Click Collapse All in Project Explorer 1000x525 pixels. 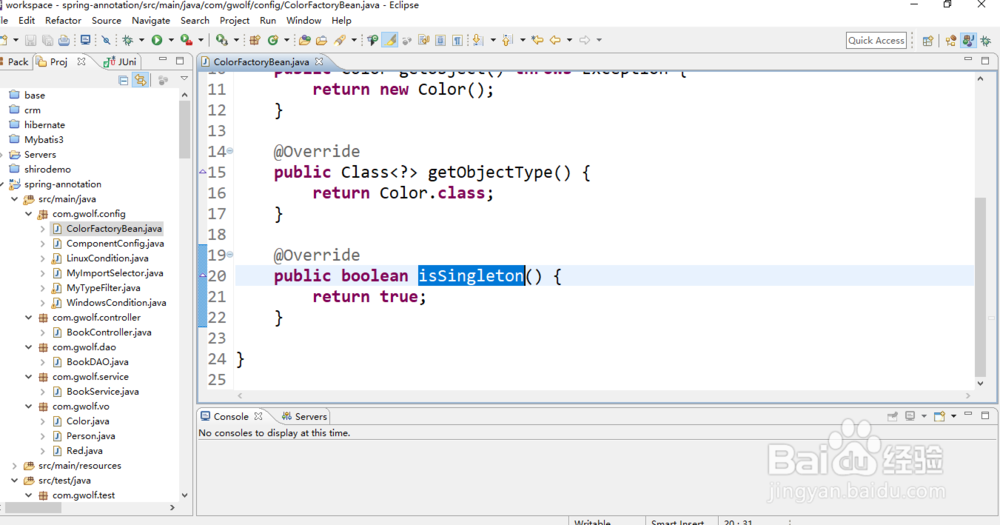coord(123,80)
